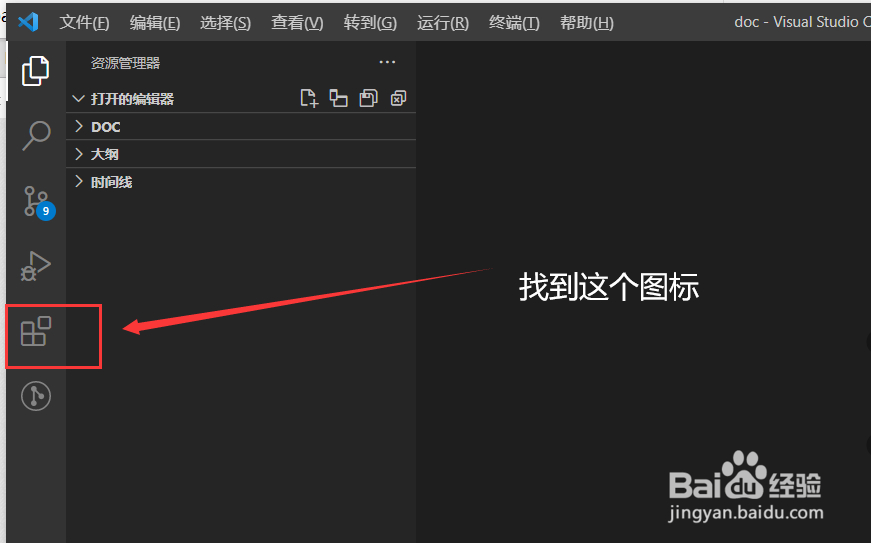Image resolution: width=871 pixels, height=543 pixels.
Task: Expand the DOC folder section
Action: pos(241,127)
